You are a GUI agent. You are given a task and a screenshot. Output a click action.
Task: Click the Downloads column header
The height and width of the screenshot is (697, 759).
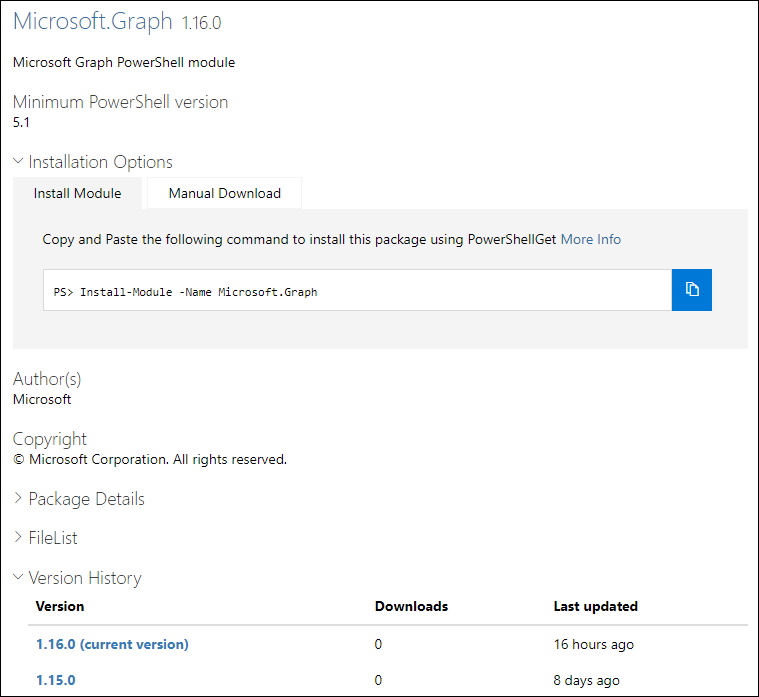(411, 606)
